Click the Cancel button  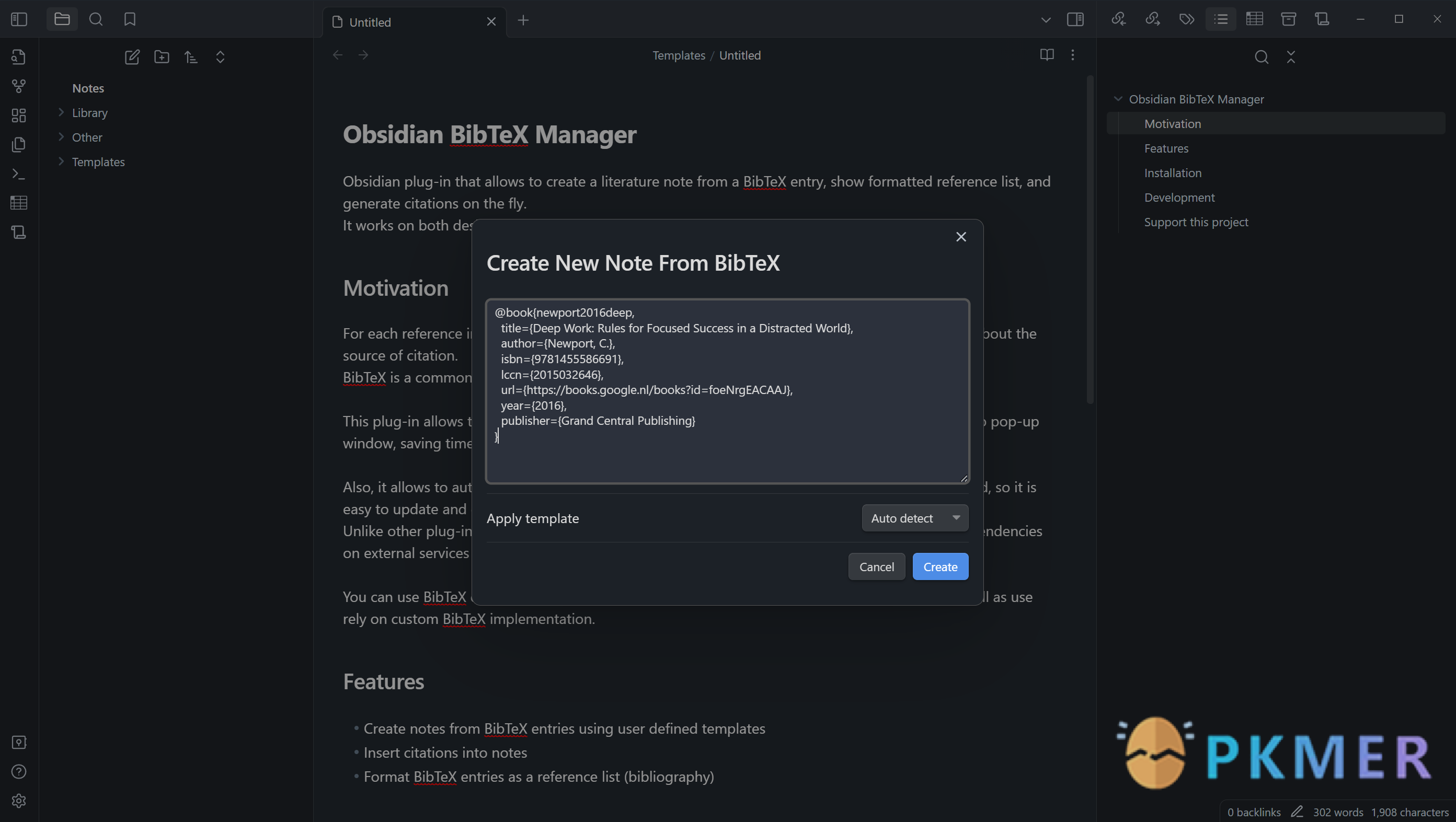877,566
